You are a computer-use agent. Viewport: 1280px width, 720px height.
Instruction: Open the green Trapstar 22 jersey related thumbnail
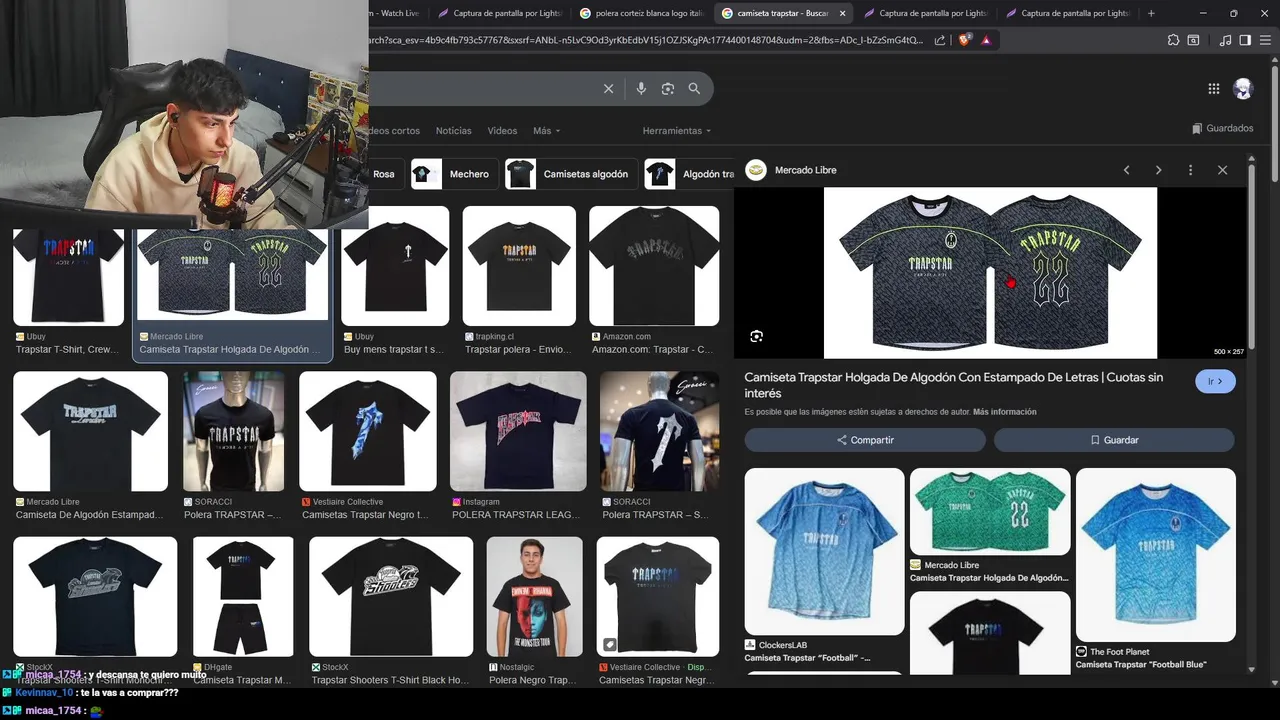(990, 512)
